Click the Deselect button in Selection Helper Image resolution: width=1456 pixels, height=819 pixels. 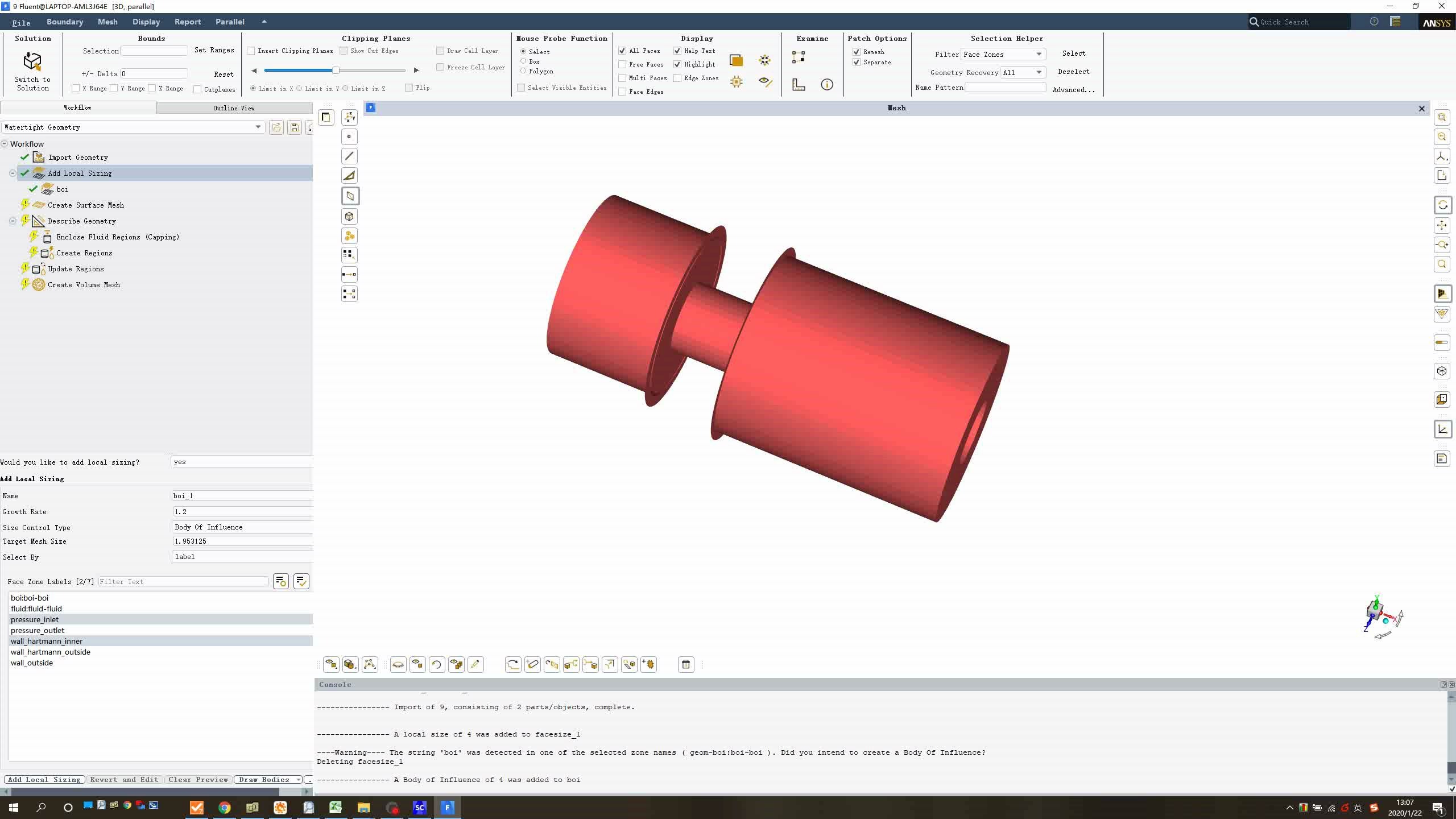(1074, 72)
